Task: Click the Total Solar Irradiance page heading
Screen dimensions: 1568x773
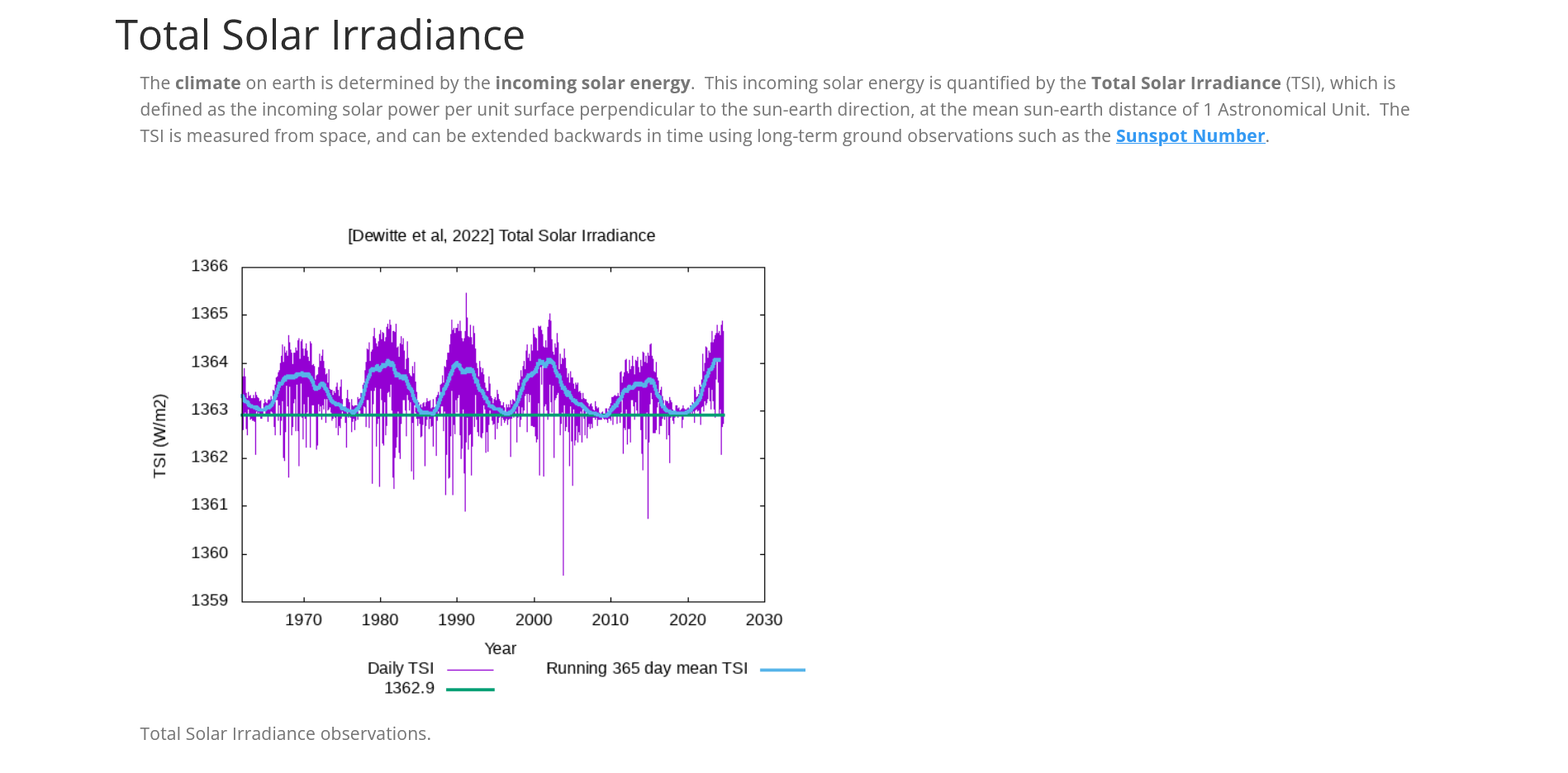Action: click(x=320, y=36)
